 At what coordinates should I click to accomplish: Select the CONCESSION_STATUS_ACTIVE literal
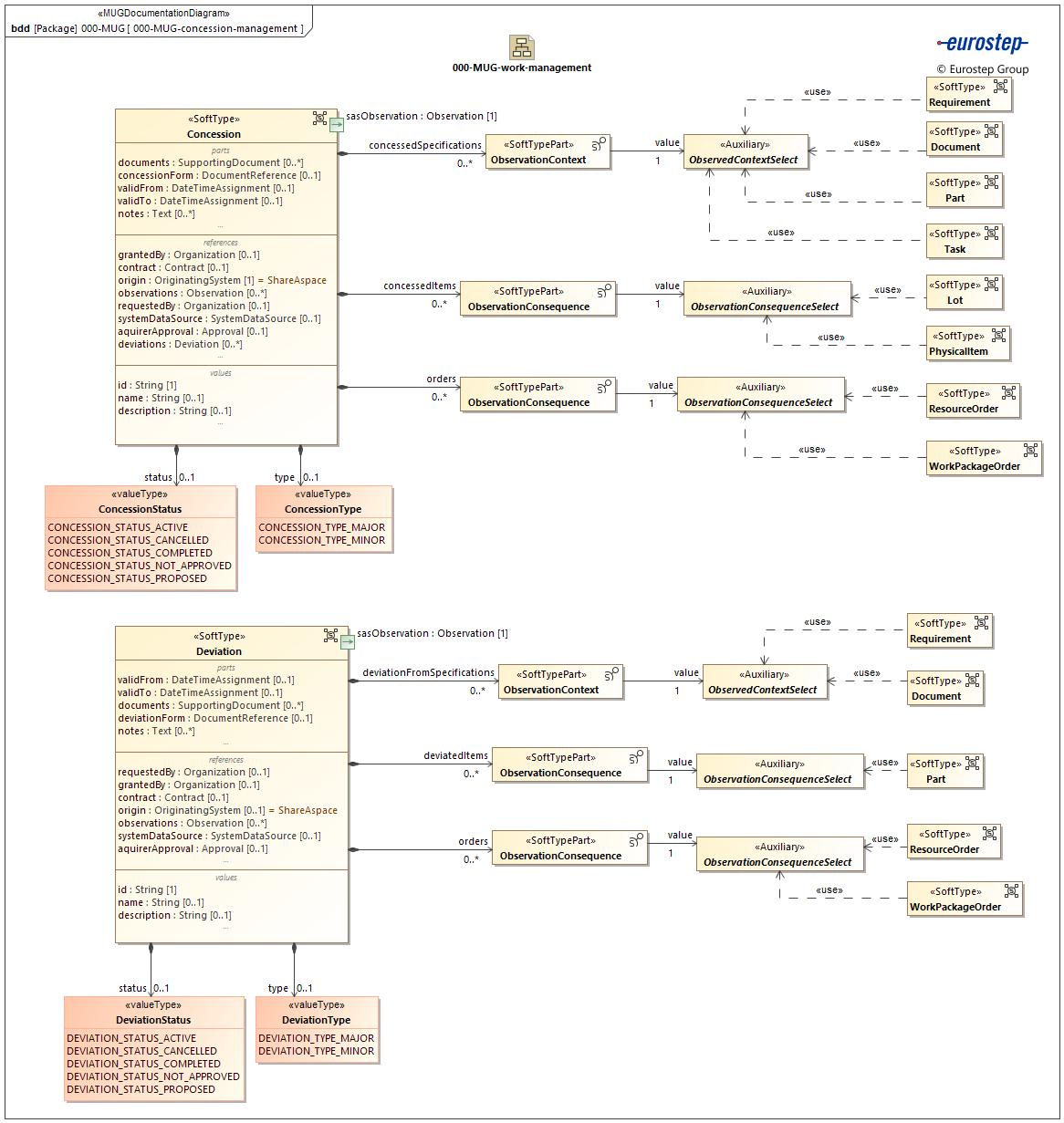[117, 526]
